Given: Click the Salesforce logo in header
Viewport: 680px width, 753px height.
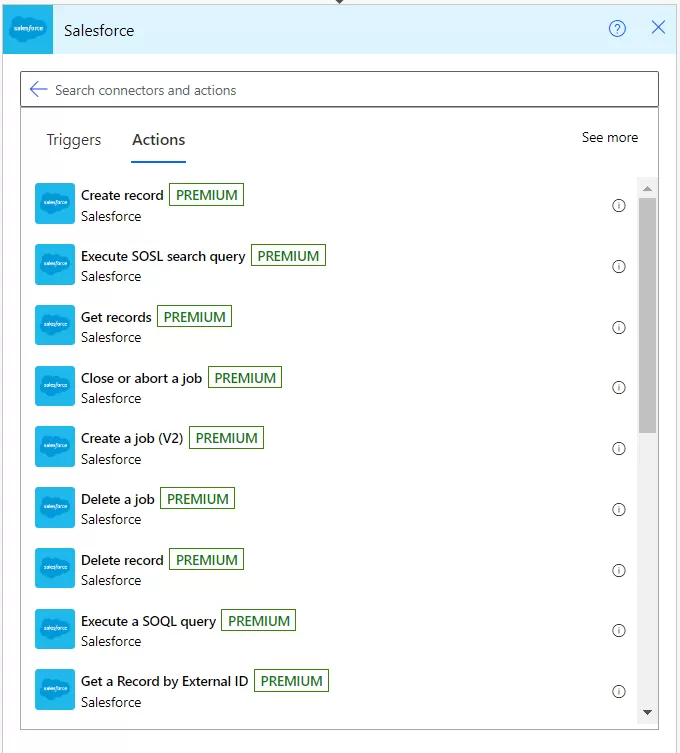Looking at the screenshot, I should click(28, 30).
